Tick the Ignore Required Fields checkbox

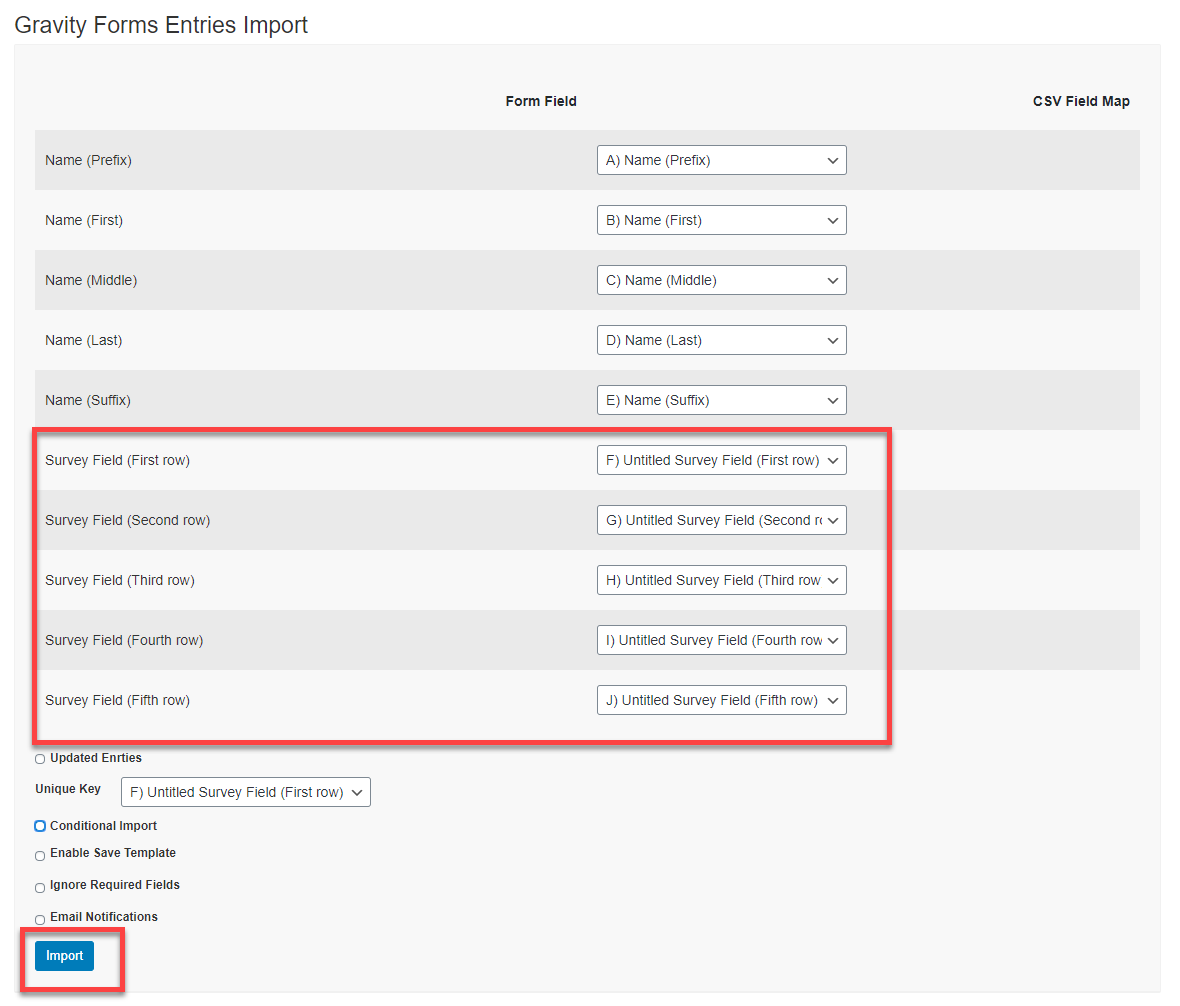[x=40, y=887]
